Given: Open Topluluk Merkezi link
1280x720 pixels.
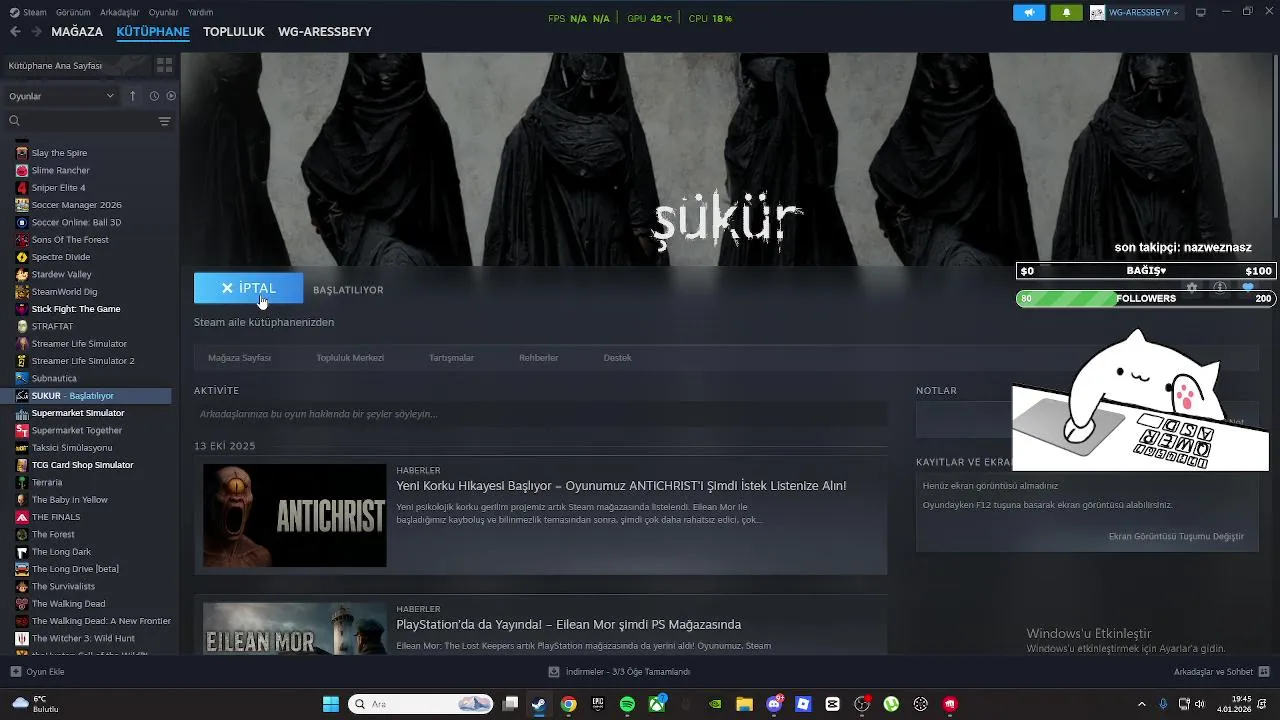Looking at the screenshot, I should pos(350,358).
